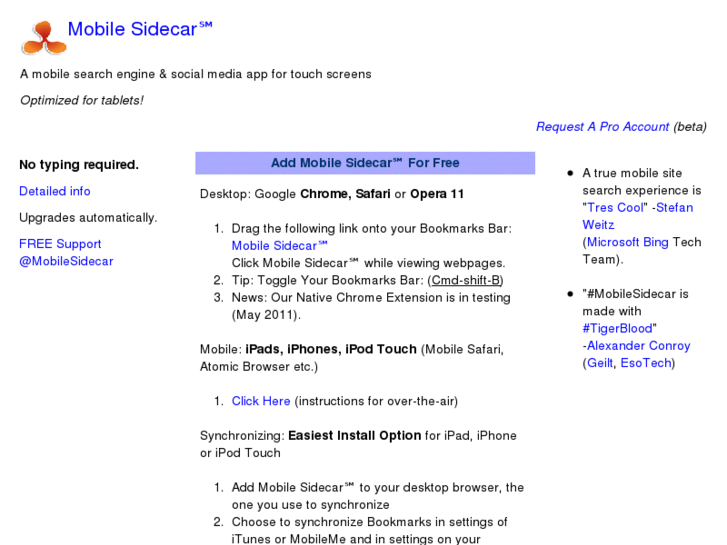Click the Mobile Sidecar bookmarklet link
Viewport: 727px width, 545px height.
[280, 246]
